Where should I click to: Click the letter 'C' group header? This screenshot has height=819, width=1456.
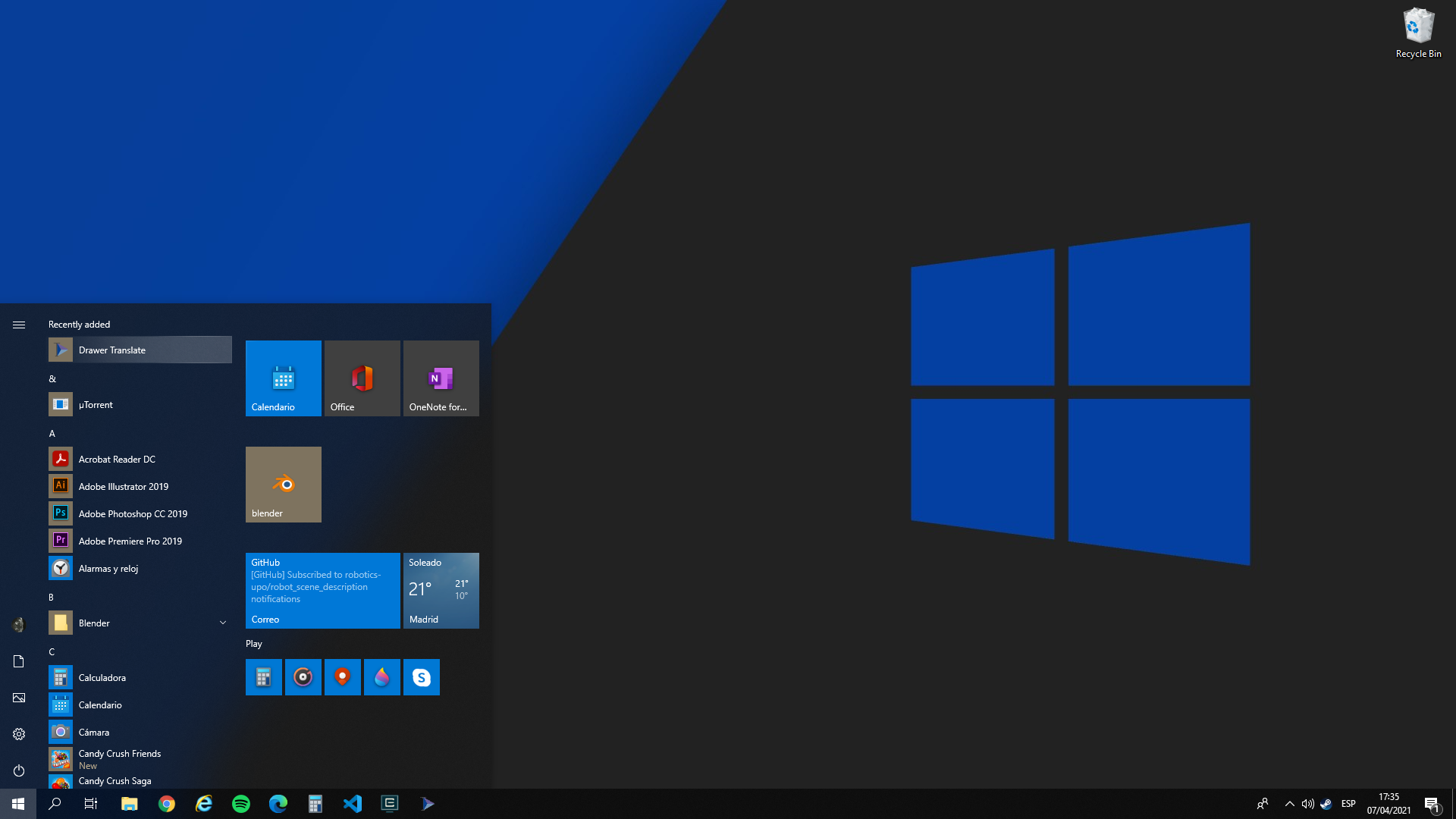click(52, 651)
